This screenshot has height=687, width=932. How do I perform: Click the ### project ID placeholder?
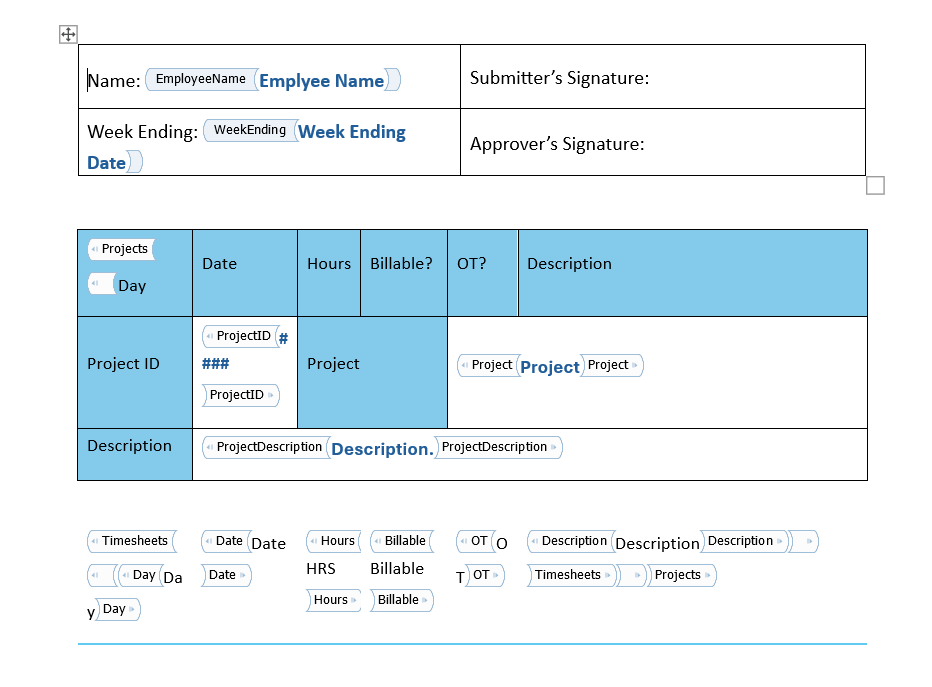215,364
